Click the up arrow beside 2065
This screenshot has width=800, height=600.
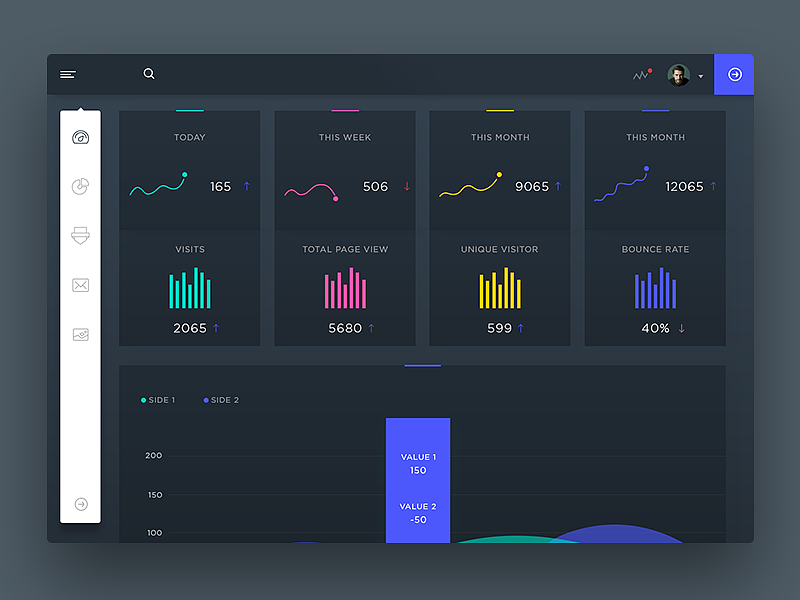[x=216, y=328]
